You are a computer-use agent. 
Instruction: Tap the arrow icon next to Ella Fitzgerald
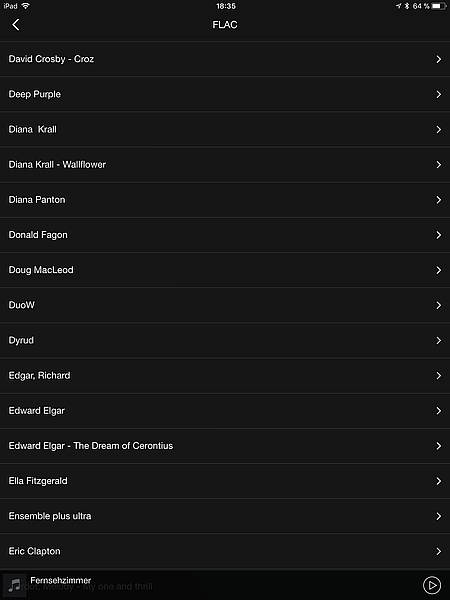point(439,481)
